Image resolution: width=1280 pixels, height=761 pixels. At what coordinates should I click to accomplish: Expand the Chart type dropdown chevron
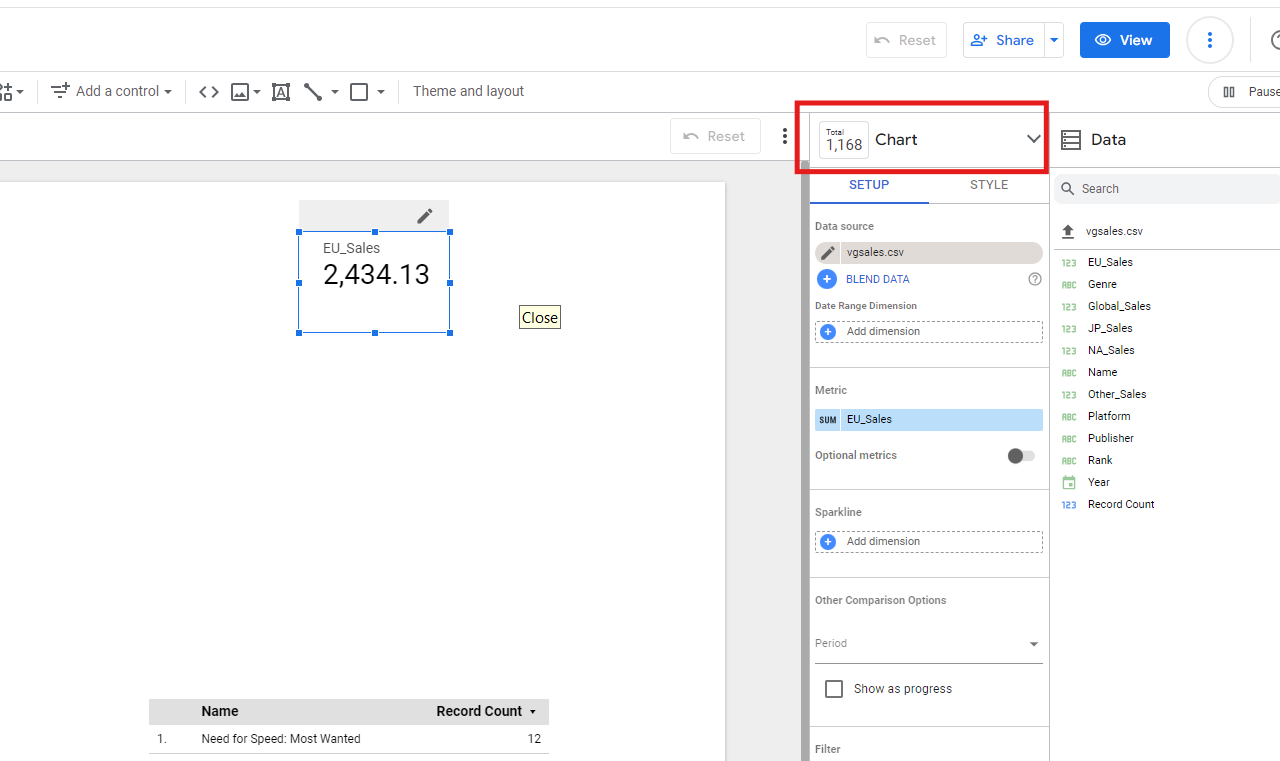click(x=1033, y=139)
